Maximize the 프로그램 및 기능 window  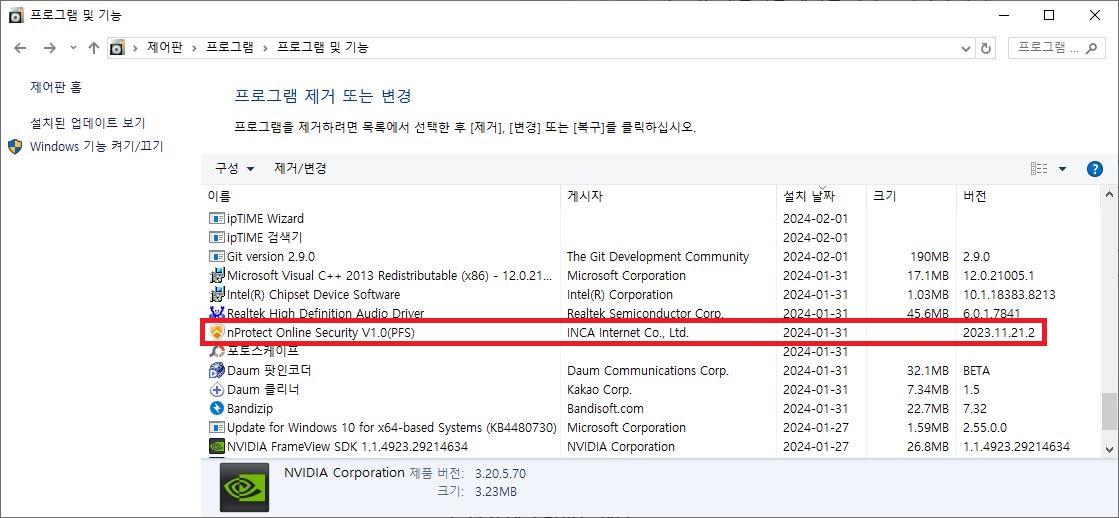[x=1048, y=15]
